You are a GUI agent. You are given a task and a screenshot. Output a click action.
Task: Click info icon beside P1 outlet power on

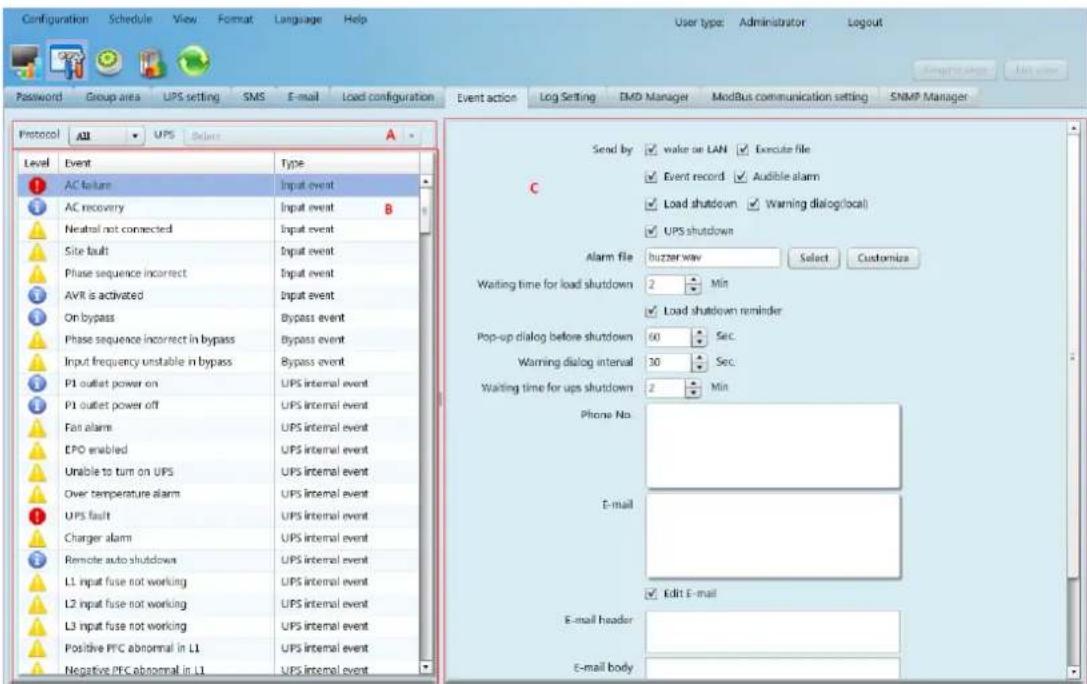click(x=37, y=383)
